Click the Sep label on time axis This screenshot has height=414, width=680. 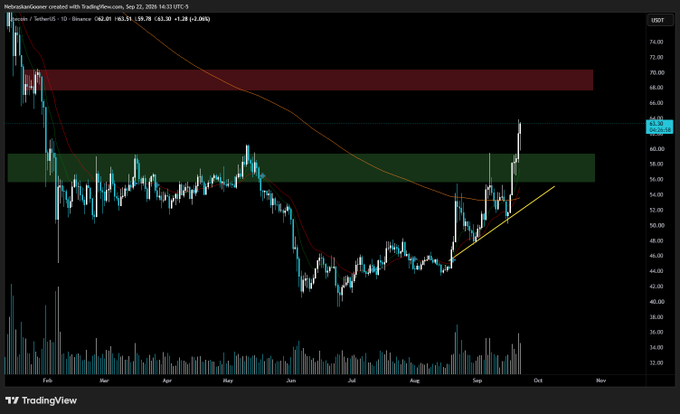pos(477,381)
